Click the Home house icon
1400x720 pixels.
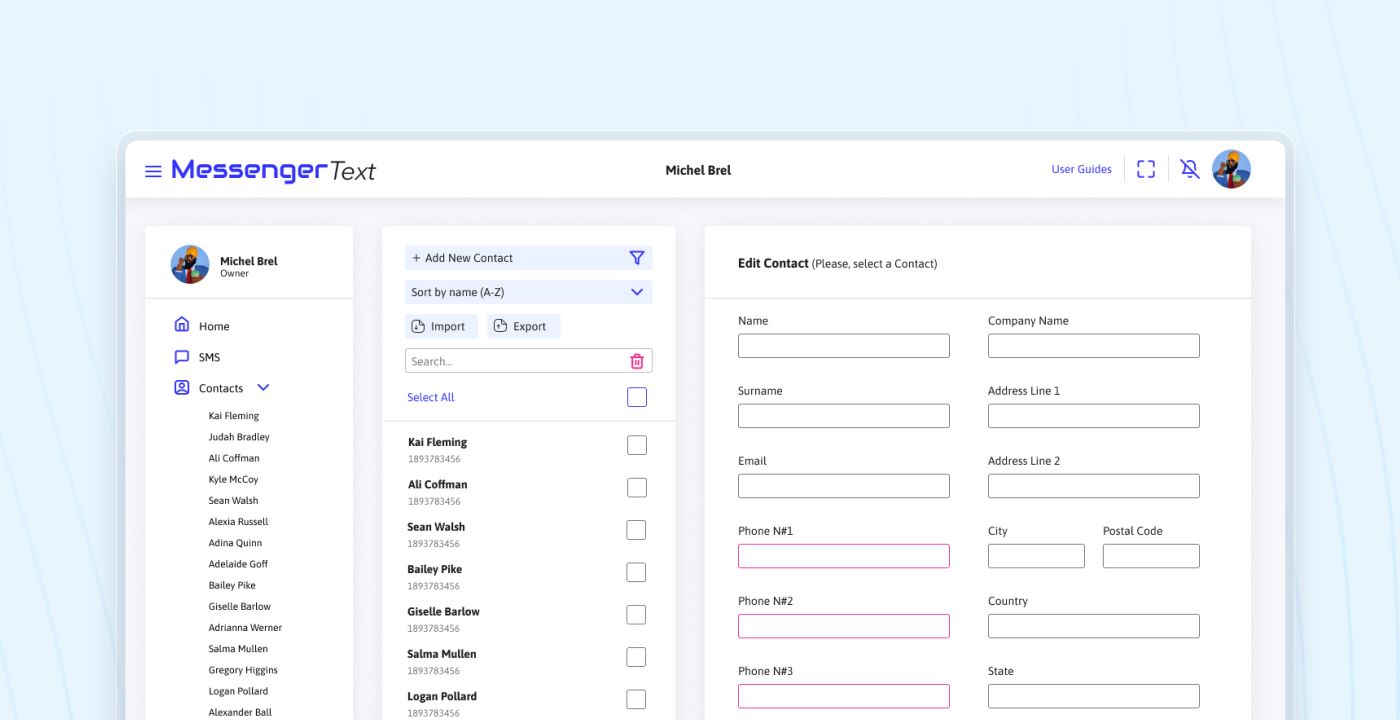[x=182, y=325]
